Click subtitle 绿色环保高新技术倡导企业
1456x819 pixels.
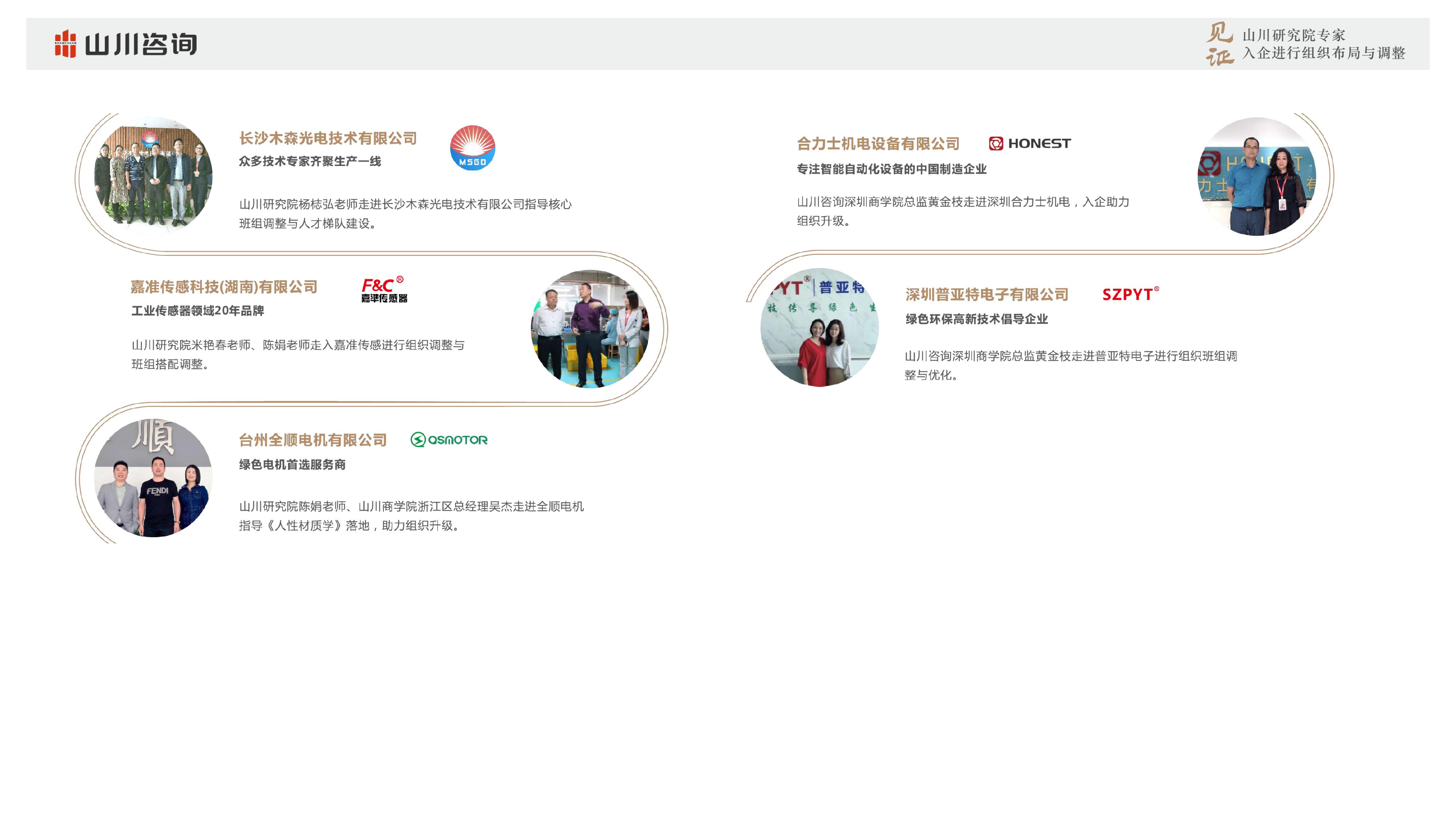977,319
